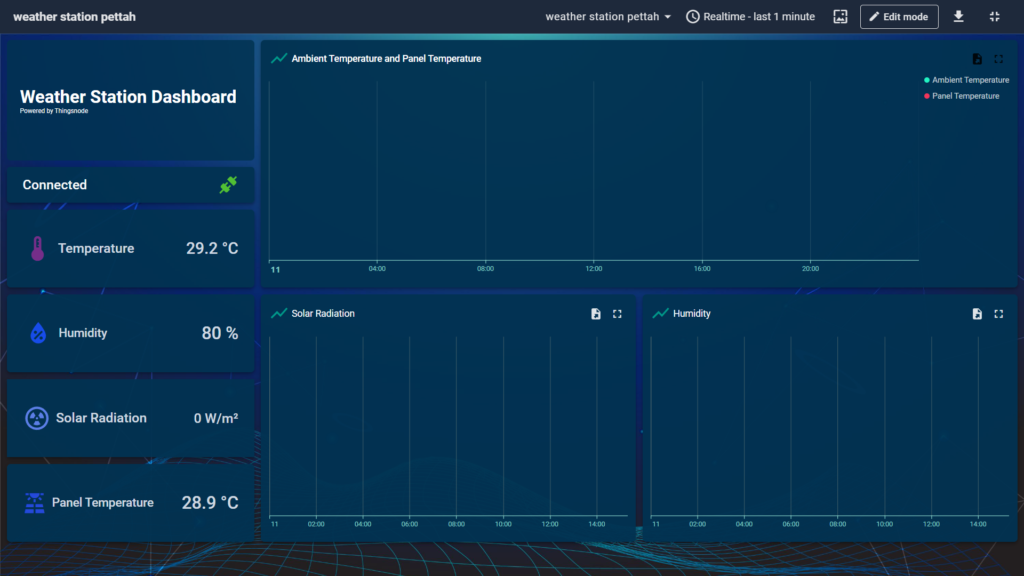Viewport: 1024px width, 576px height.
Task: Click trend icon beside Humidity chart title
Action: 660,313
